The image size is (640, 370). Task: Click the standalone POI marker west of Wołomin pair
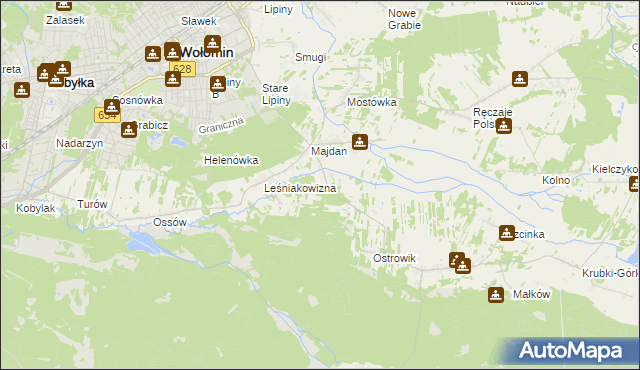(x=153, y=53)
